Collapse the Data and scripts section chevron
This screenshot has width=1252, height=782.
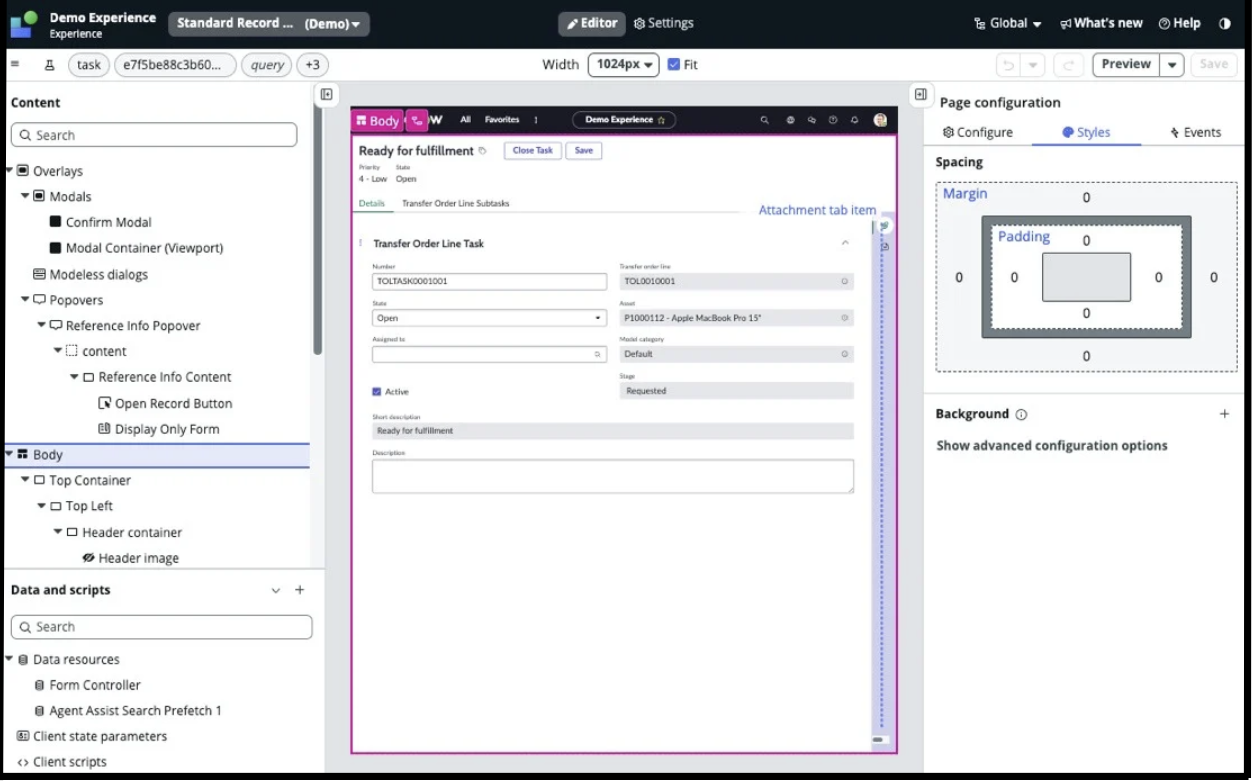276,590
